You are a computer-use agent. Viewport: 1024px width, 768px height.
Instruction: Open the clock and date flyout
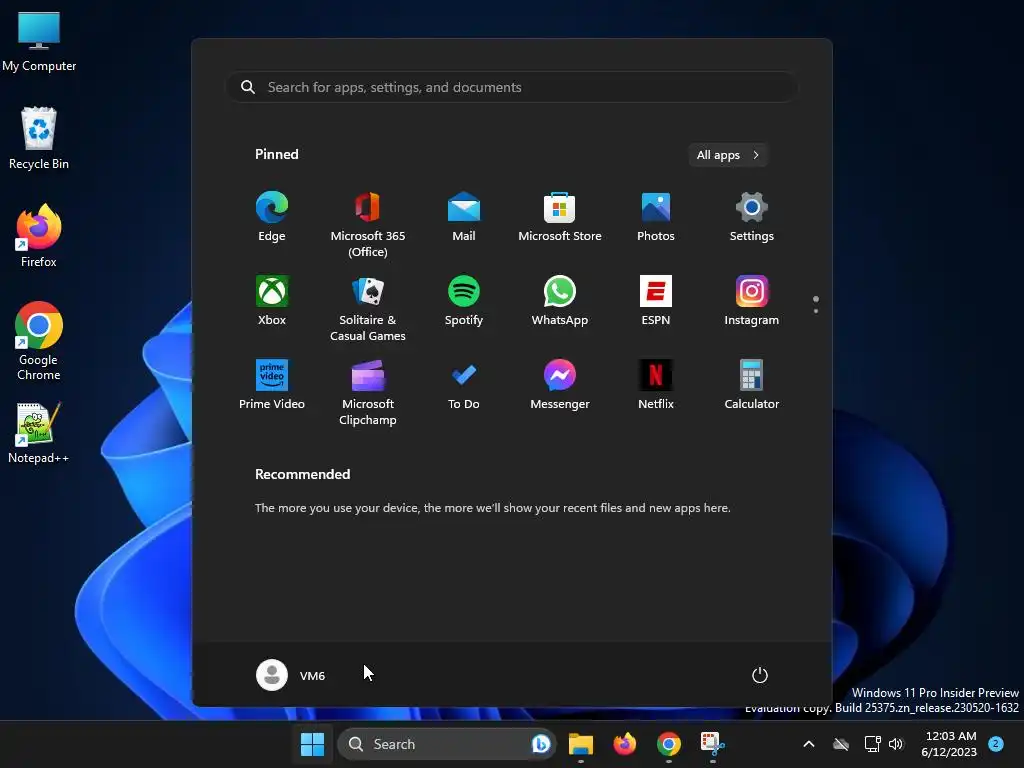click(949, 744)
